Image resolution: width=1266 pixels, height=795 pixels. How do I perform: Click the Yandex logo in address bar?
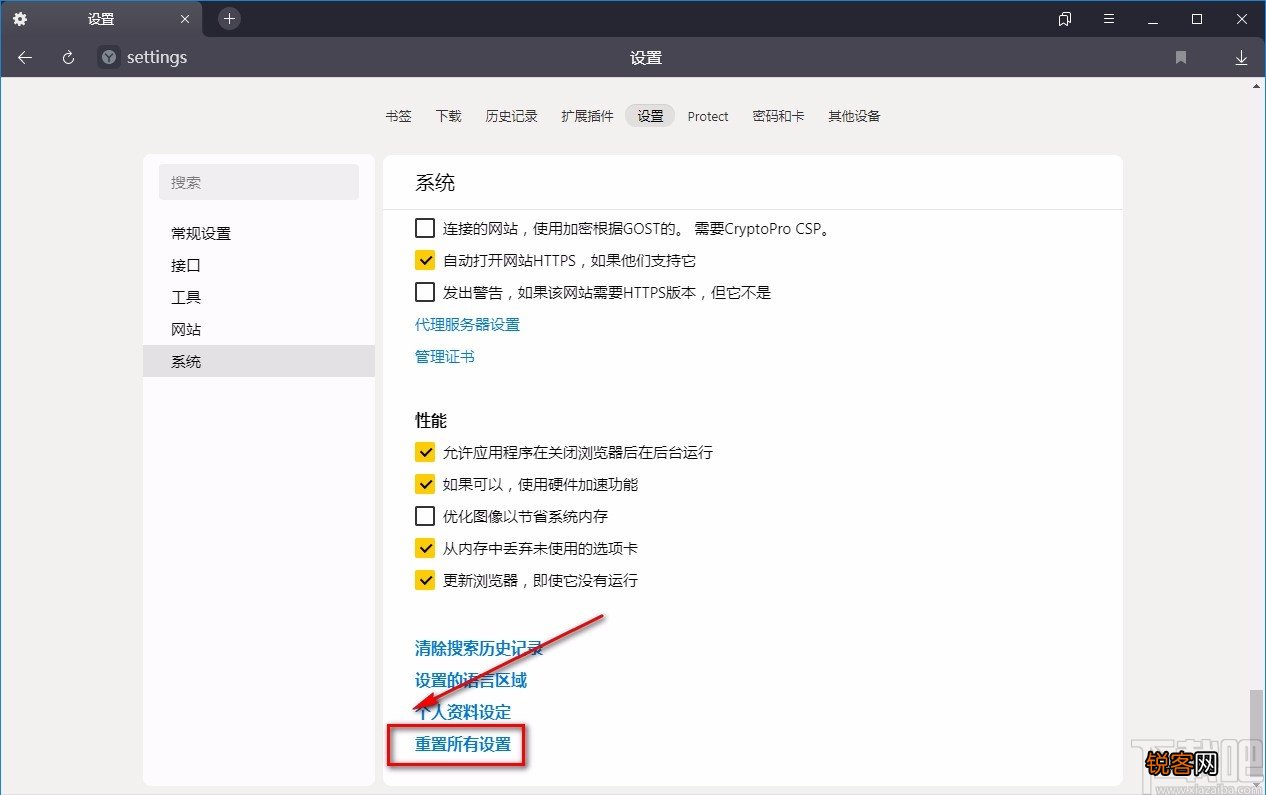[x=108, y=58]
